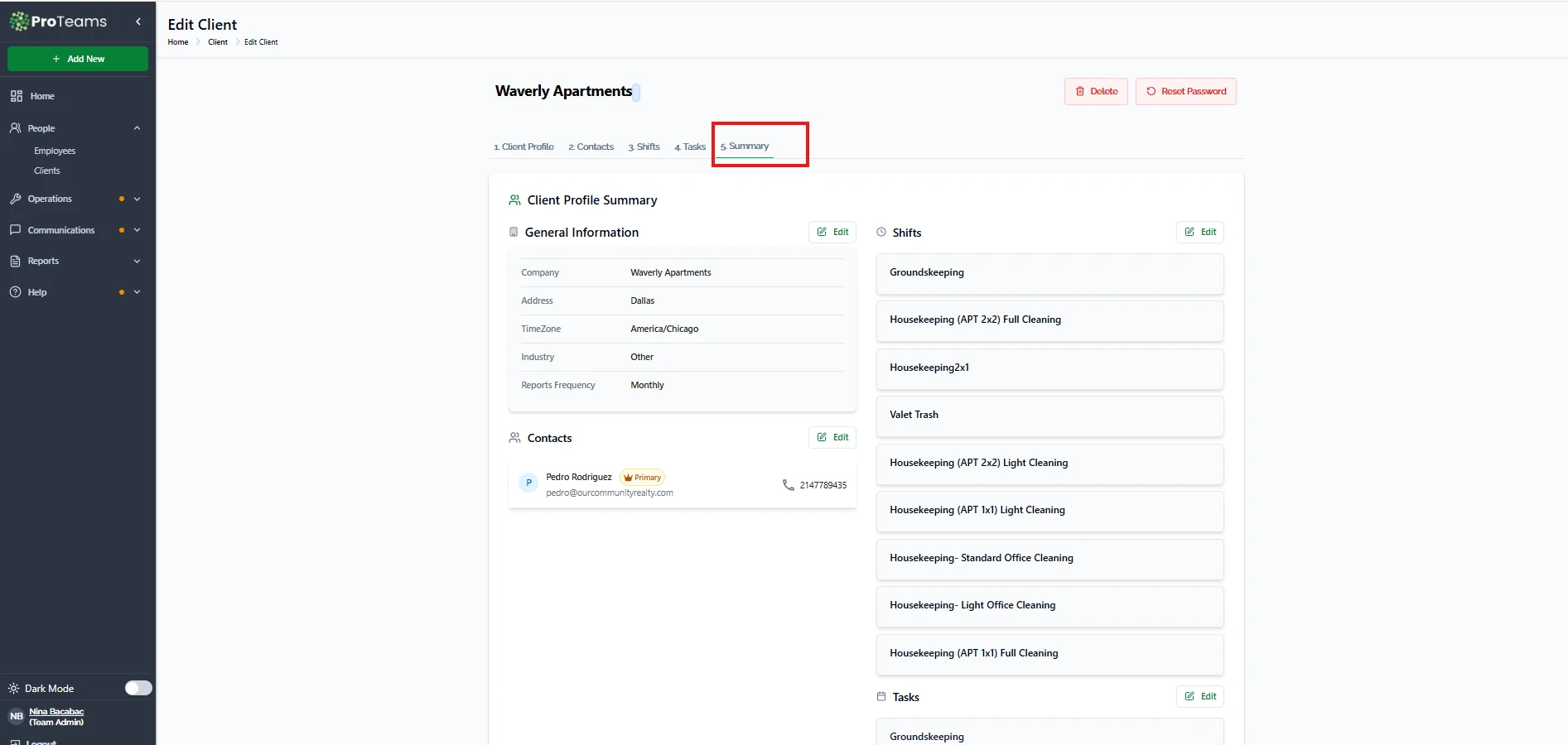1568x745 pixels.
Task: Collapse the People menu section
Action: tap(137, 128)
